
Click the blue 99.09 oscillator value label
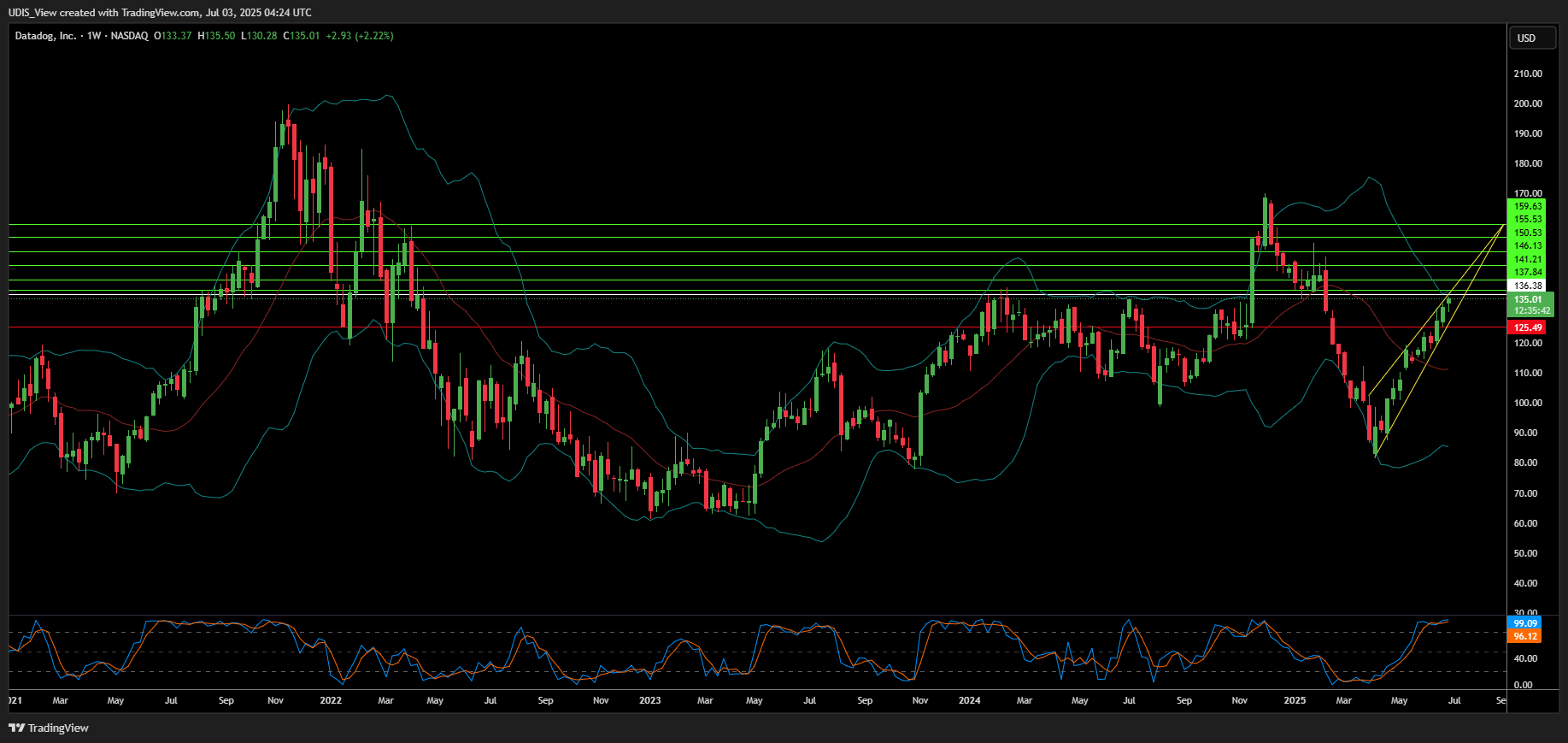click(1525, 623)
